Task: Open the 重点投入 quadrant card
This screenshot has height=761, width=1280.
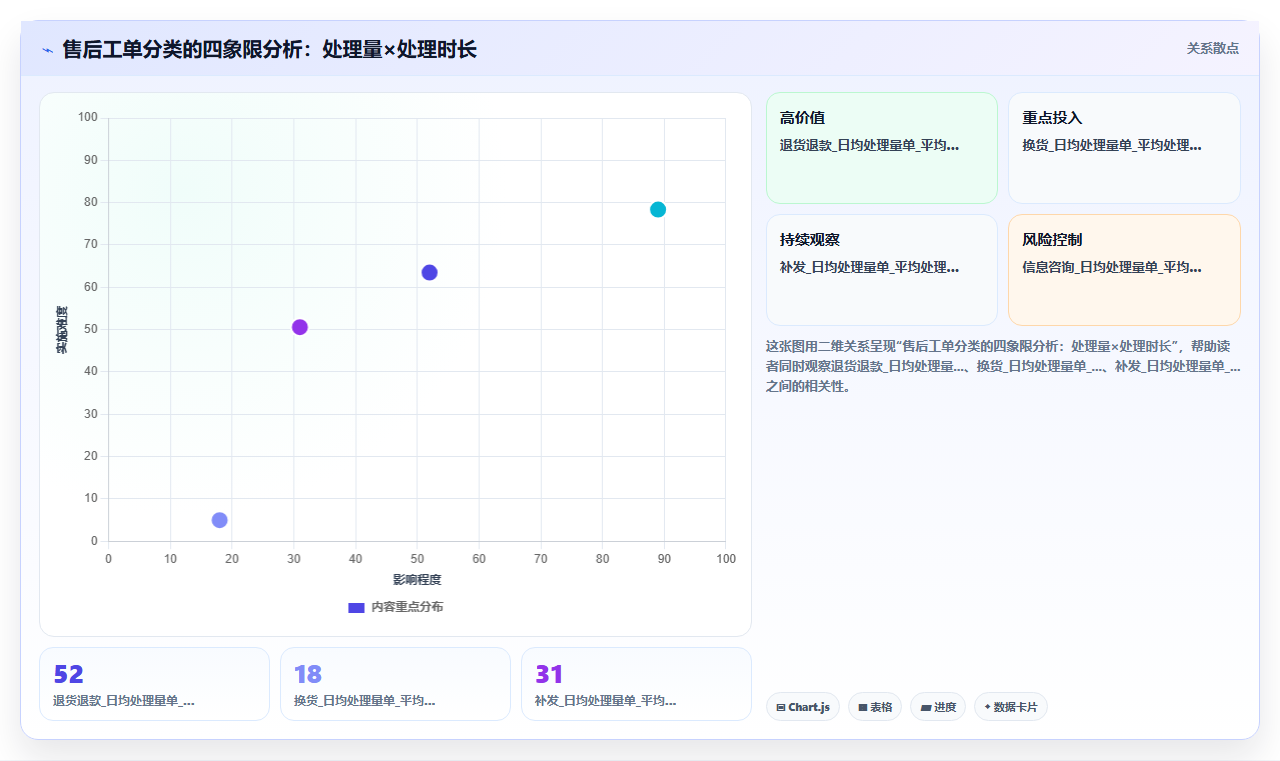Action: 1124,148
